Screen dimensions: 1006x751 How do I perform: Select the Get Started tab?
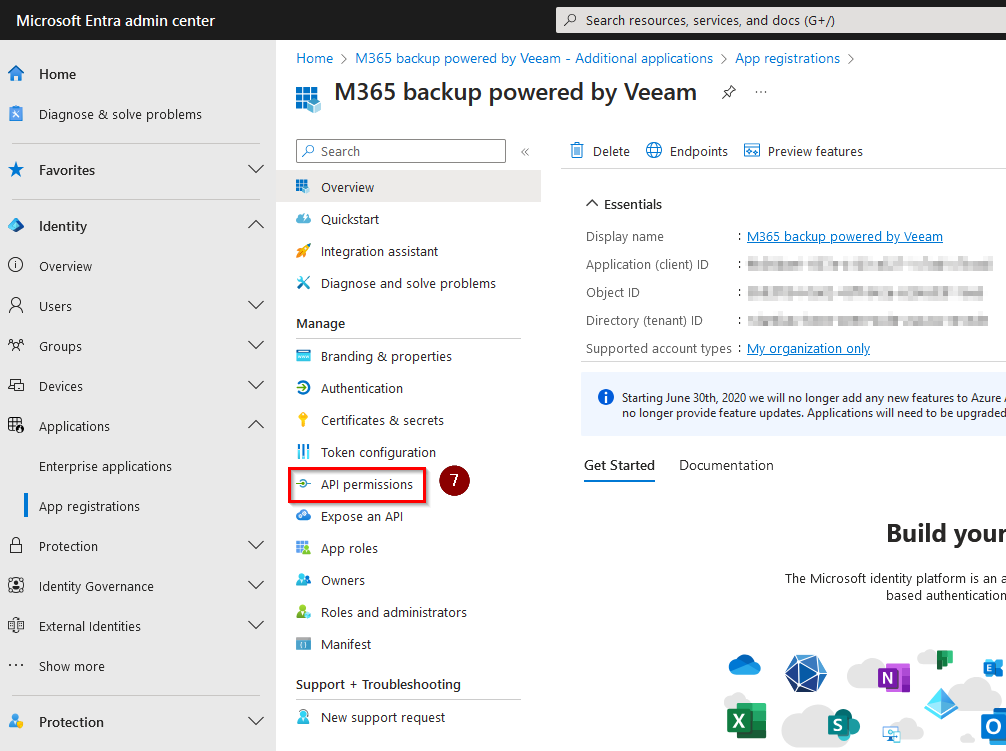[619, 466]
